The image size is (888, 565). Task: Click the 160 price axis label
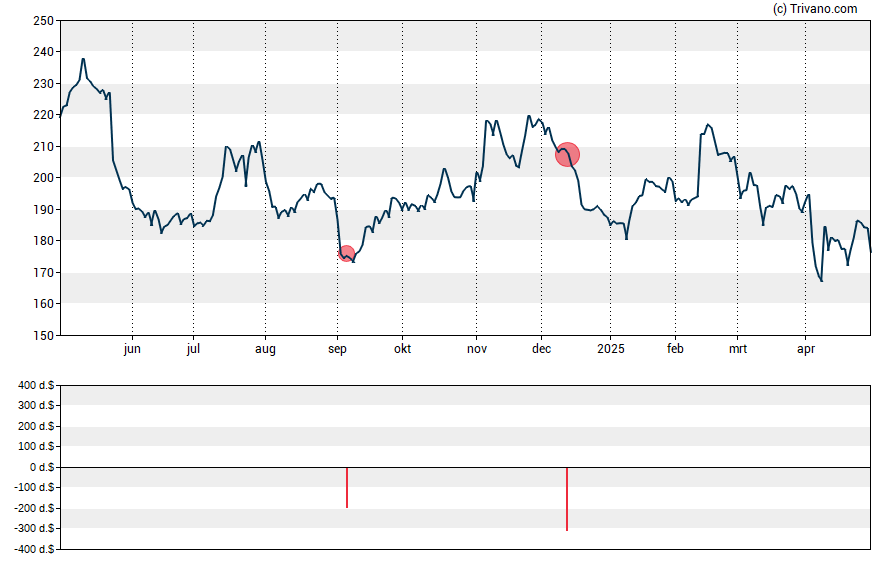(44, 303)
